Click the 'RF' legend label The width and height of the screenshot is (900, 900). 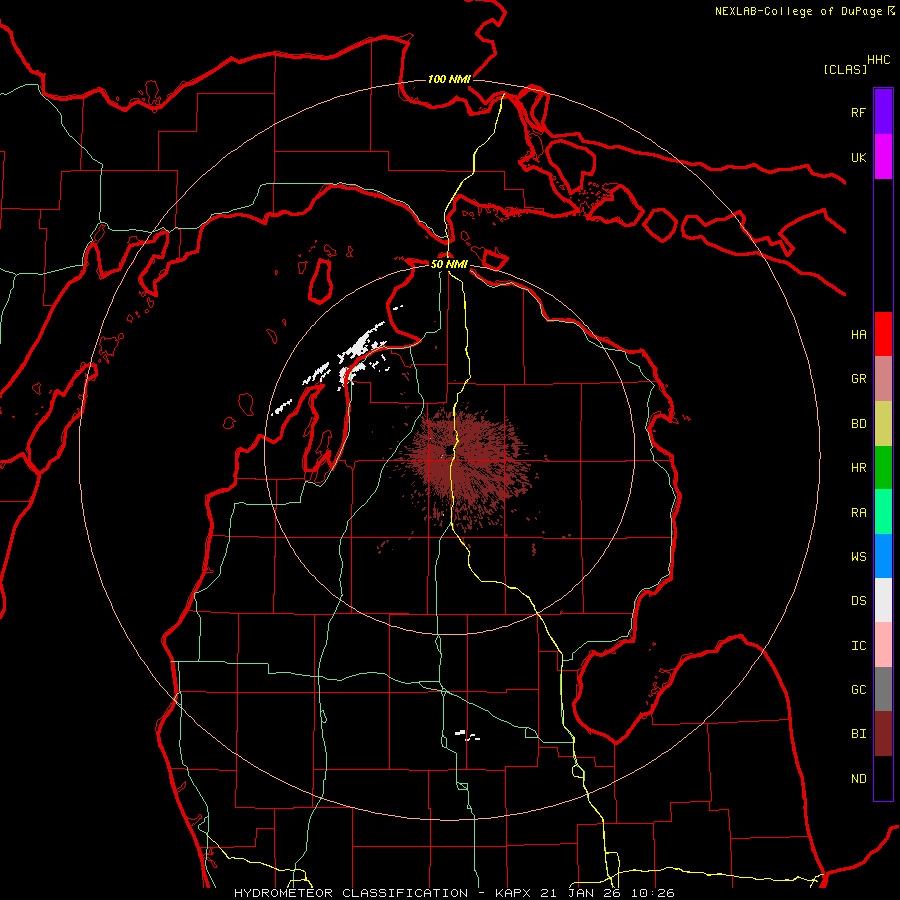click(858, 112)
